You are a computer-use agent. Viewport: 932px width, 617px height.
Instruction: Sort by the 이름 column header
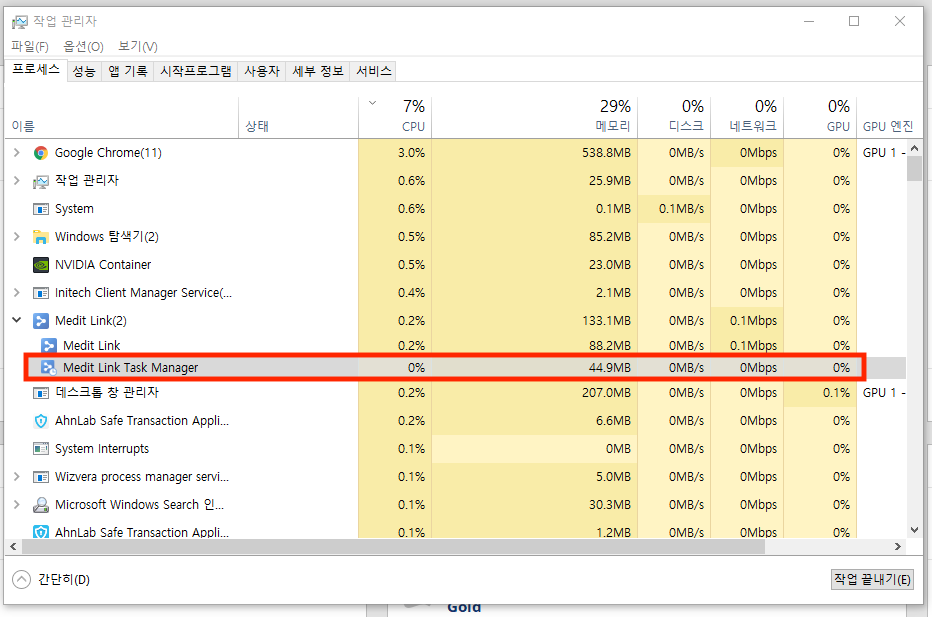point(122,118)
